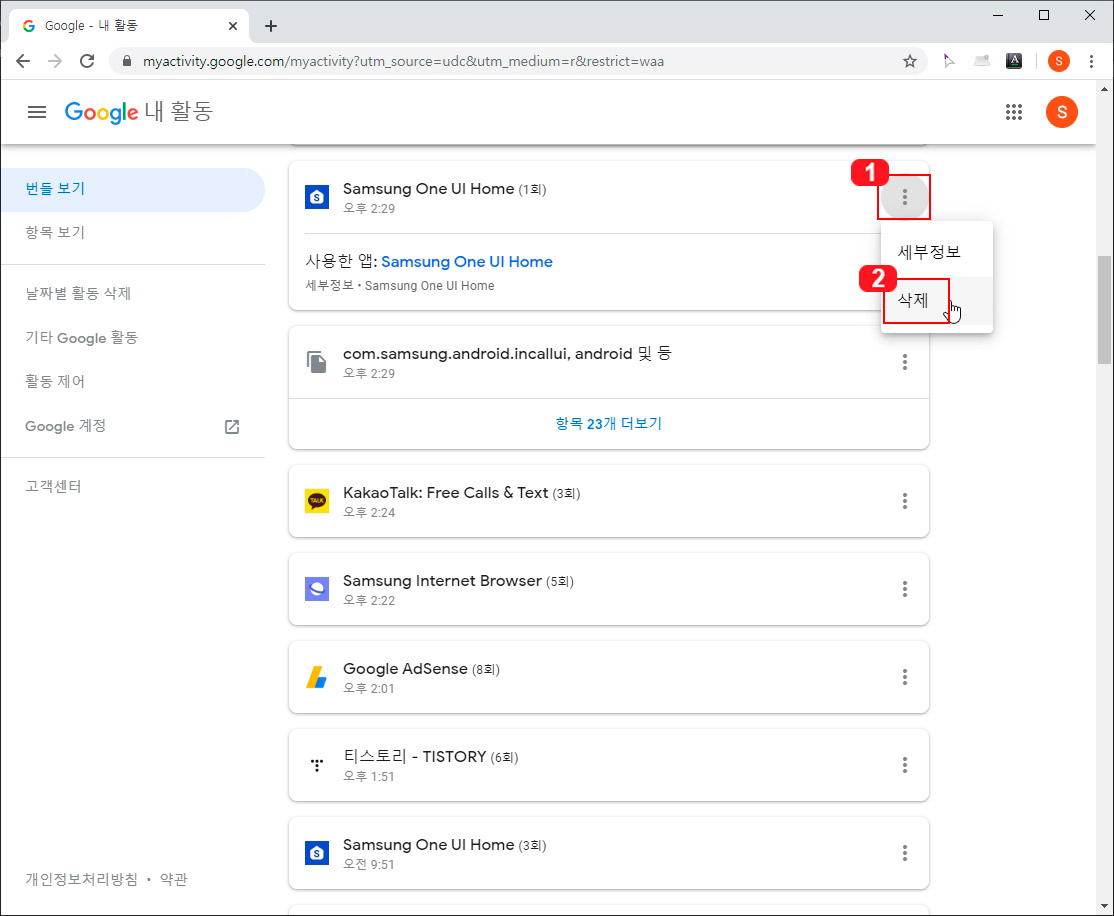The image size is (1114, 916).
Task: Select 세부정보 in the popup menu
Action: point(936,252)
